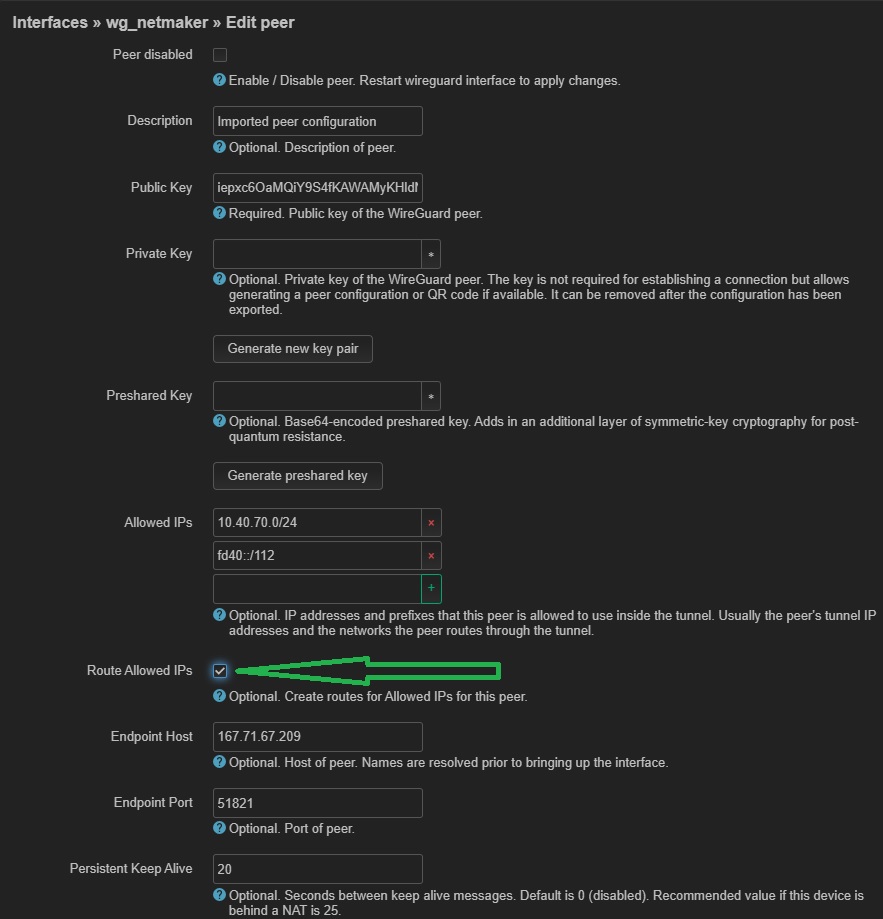Reveal the Private Key with the asterisk button
Image resolution: width=883 pixels, height=919 pixels.
431,254
